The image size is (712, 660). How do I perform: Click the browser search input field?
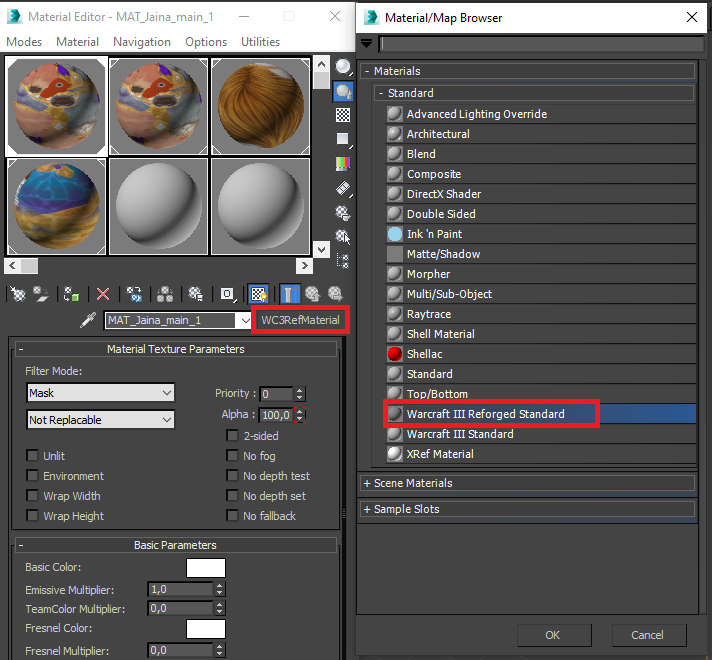tap(541, 44)
